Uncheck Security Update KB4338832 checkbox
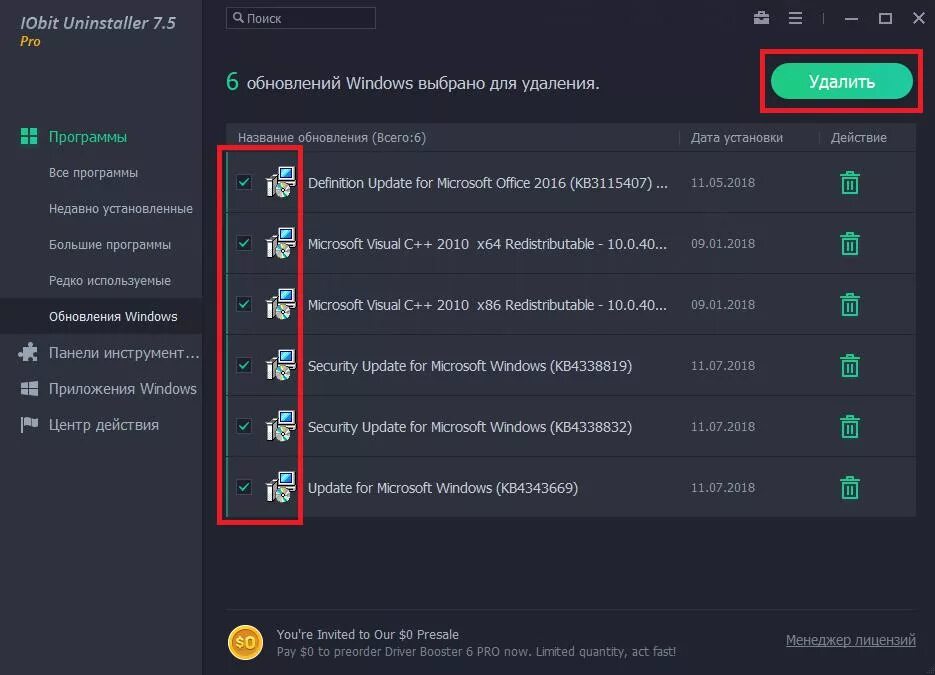Image resolution: width=935 pixels, height=675 pixels. [244, 426]
